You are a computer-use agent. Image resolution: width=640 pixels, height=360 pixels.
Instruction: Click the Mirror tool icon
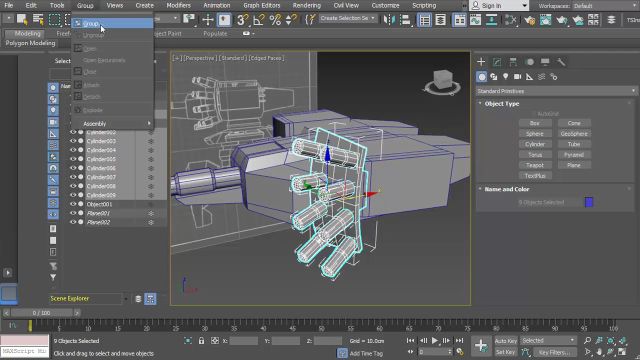coord(389,19)
